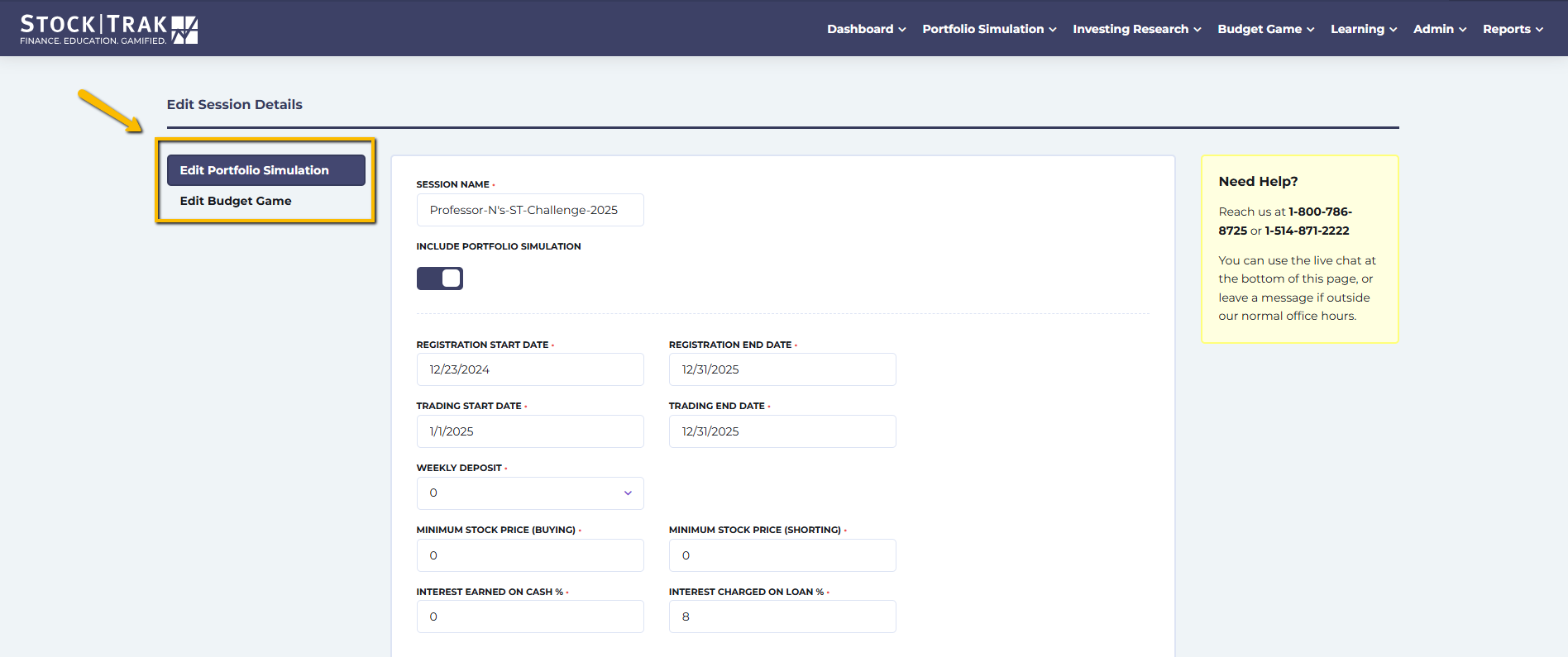Open the Portfolio Simulation menu
Image resolution: width=1568 pixels, height=657 pixels.
(989, 29)
